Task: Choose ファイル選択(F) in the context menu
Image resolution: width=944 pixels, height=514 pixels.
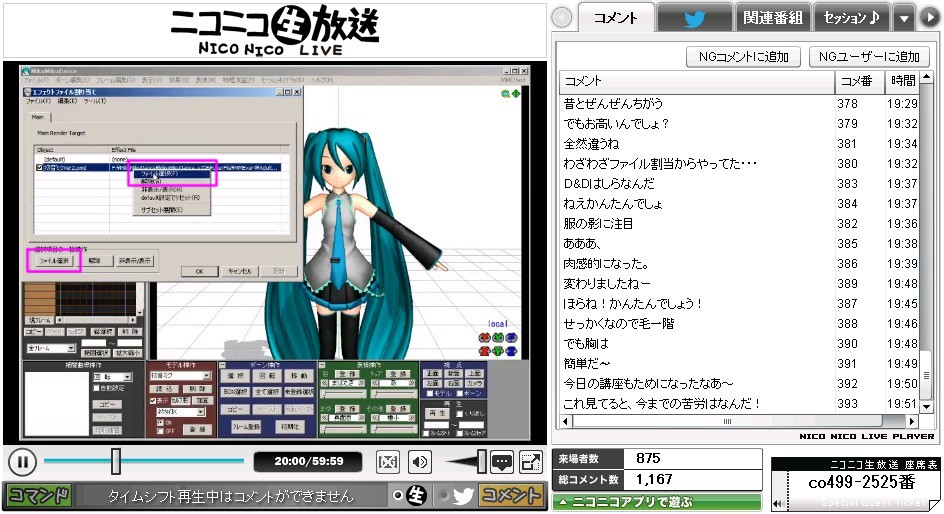Action: pos(171,173)
